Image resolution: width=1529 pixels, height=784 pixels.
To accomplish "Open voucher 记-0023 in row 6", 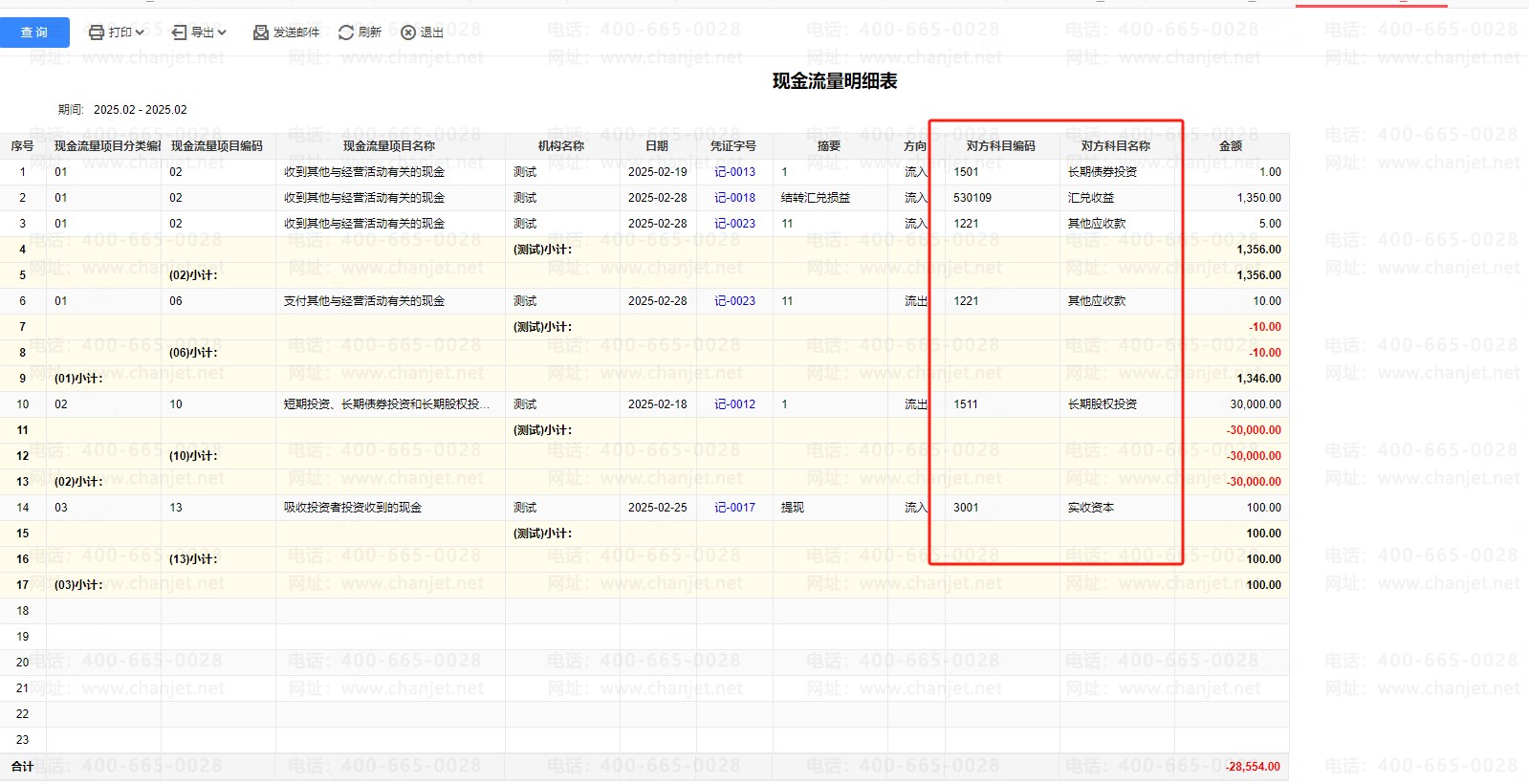I will point(734,301).
